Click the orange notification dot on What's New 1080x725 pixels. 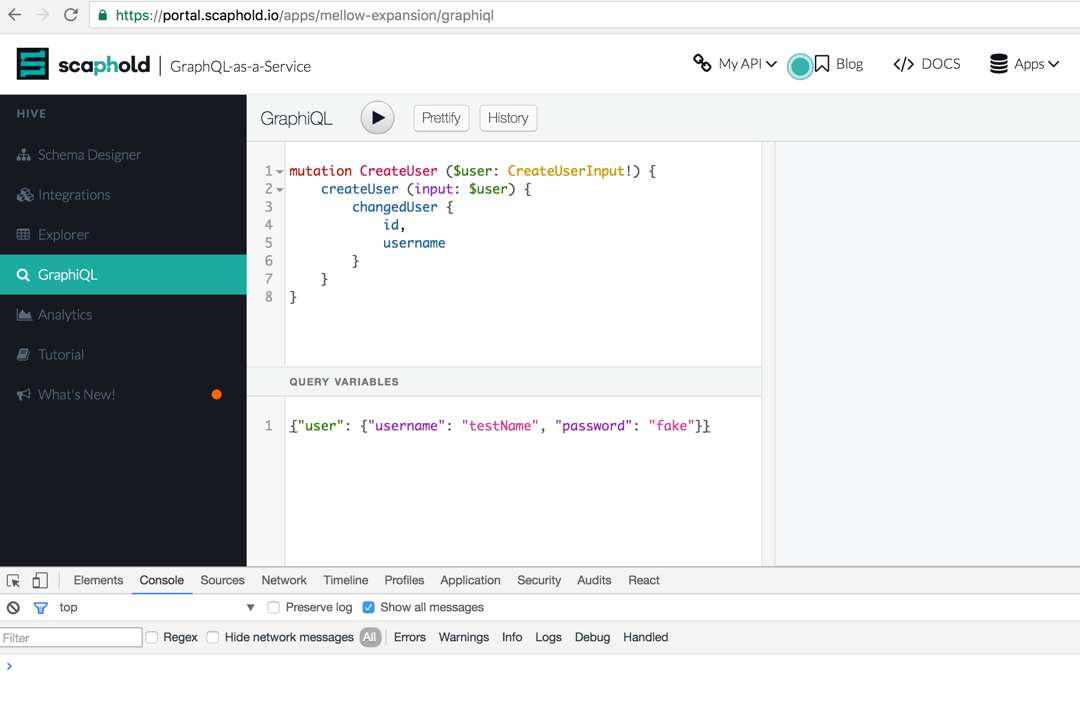coord(216,395)
